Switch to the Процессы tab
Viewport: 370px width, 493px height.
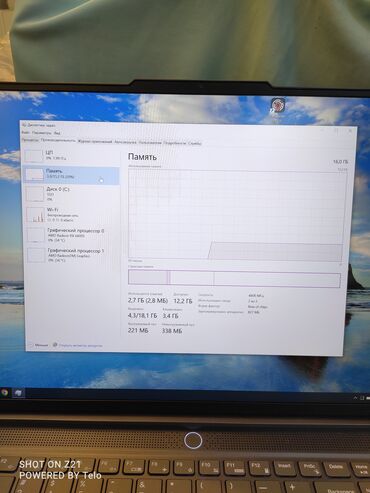tap(30, 140)
